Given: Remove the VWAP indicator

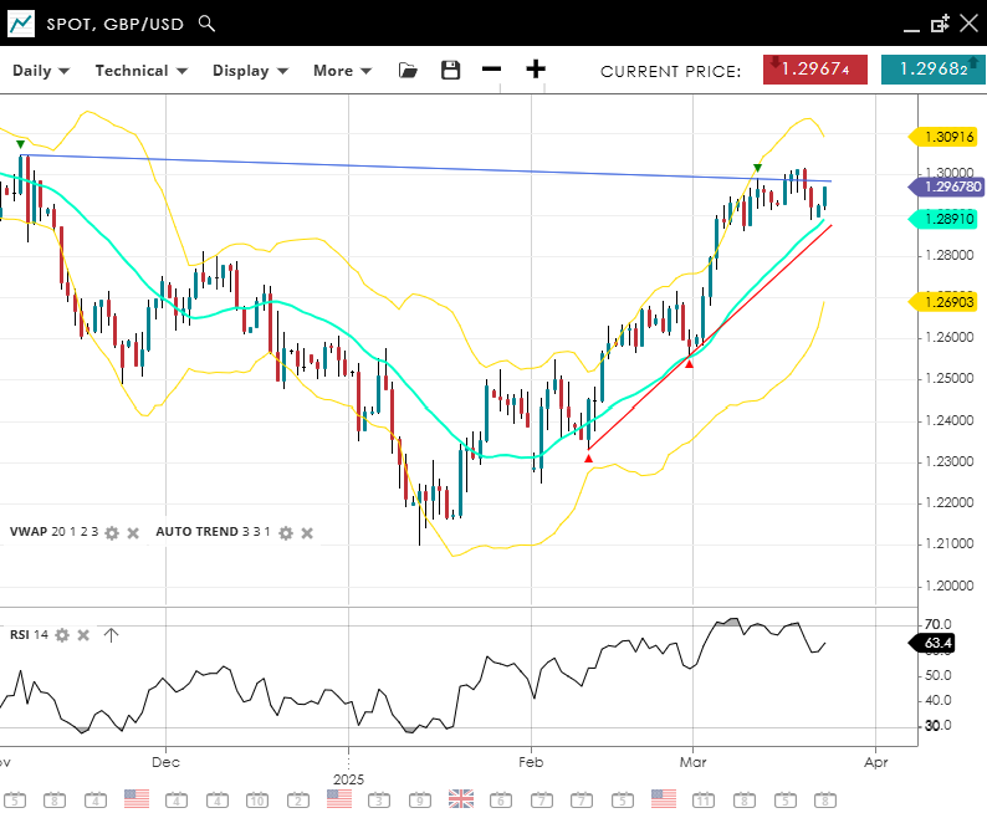Looking at the screenshot, I should tap(133, 533).
